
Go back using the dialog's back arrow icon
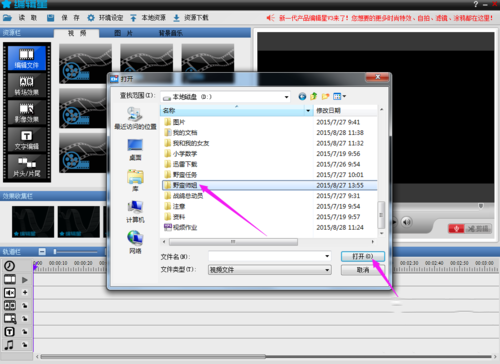[x=302, y=97]
